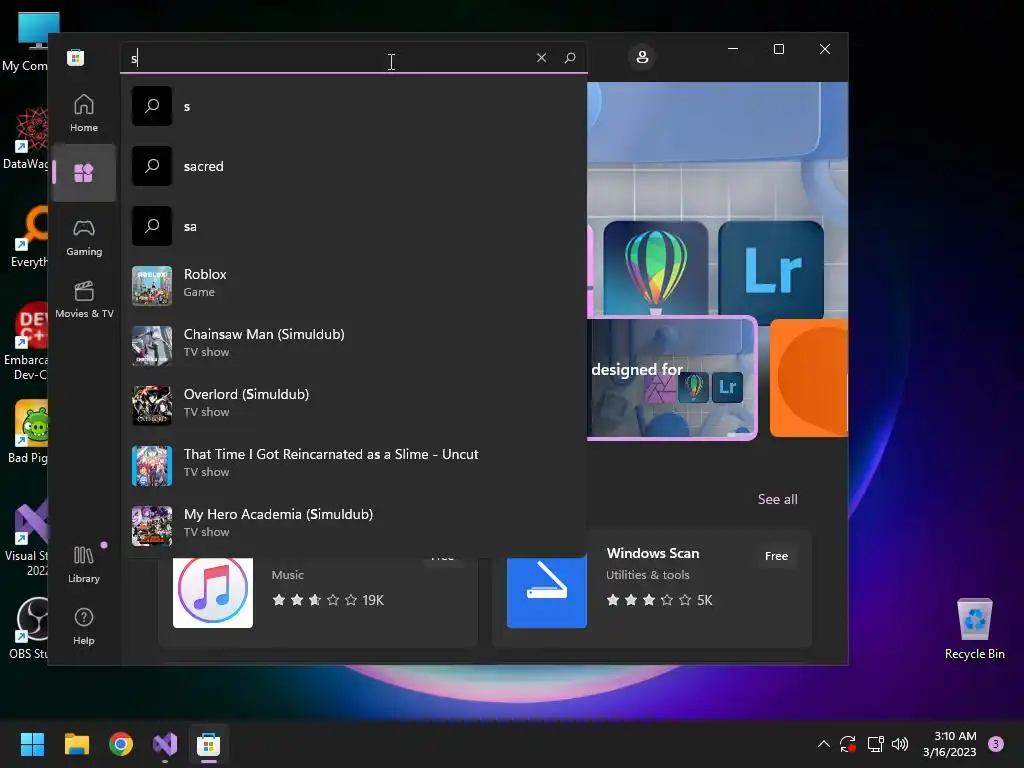Click Microsoft Store taskbar icon
Screen dimensions: 1024x768
(x=208, y=744)
